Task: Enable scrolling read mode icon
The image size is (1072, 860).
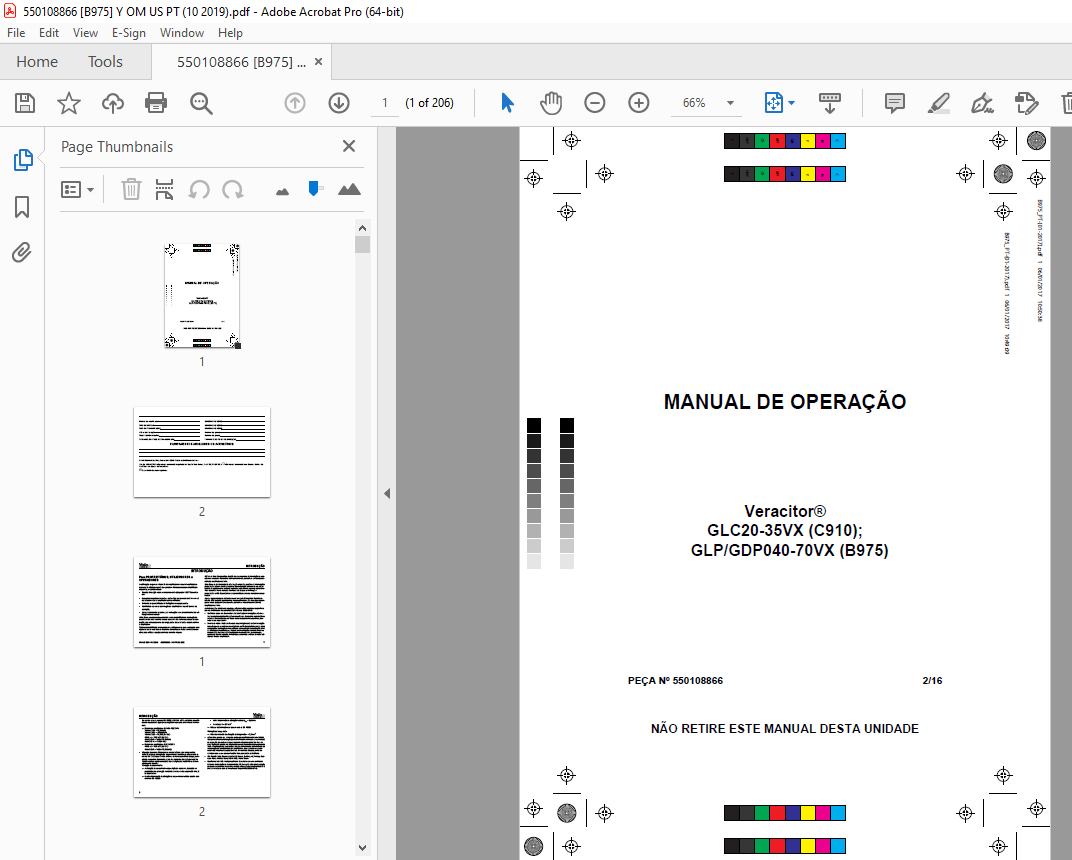Action: [x=829, y=103]
